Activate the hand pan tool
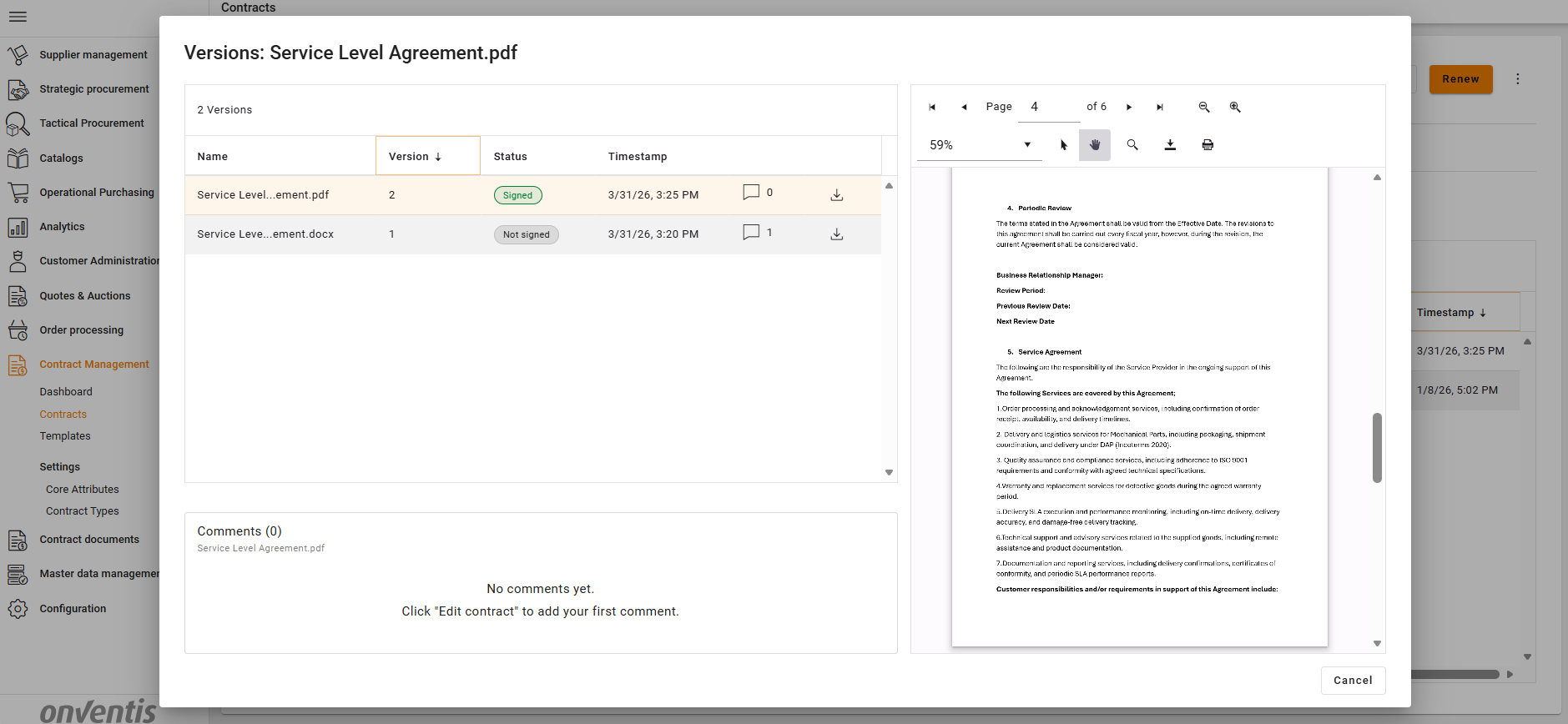Viewport: 1568px width, 724px height. [x=1095, y=145]
